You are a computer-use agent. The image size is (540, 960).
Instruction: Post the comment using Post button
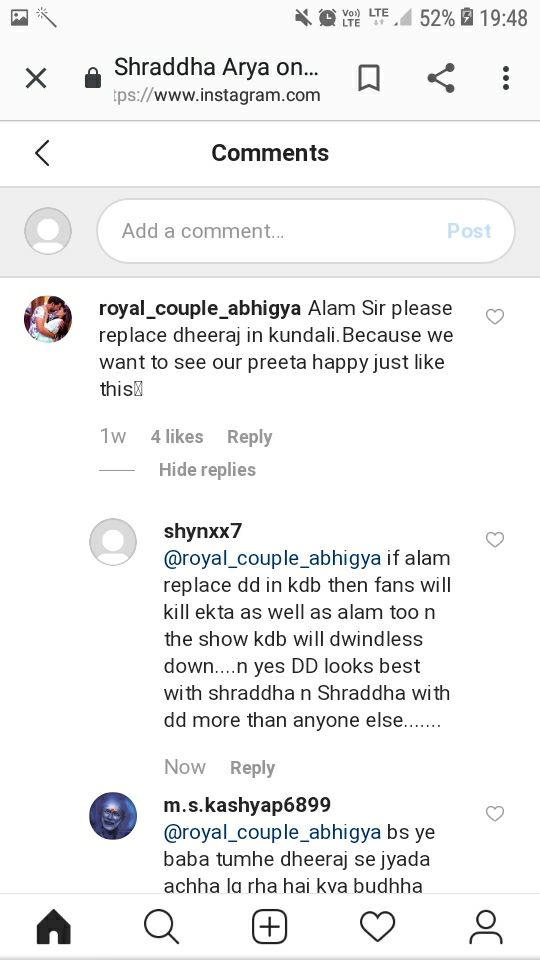[469, 231]
